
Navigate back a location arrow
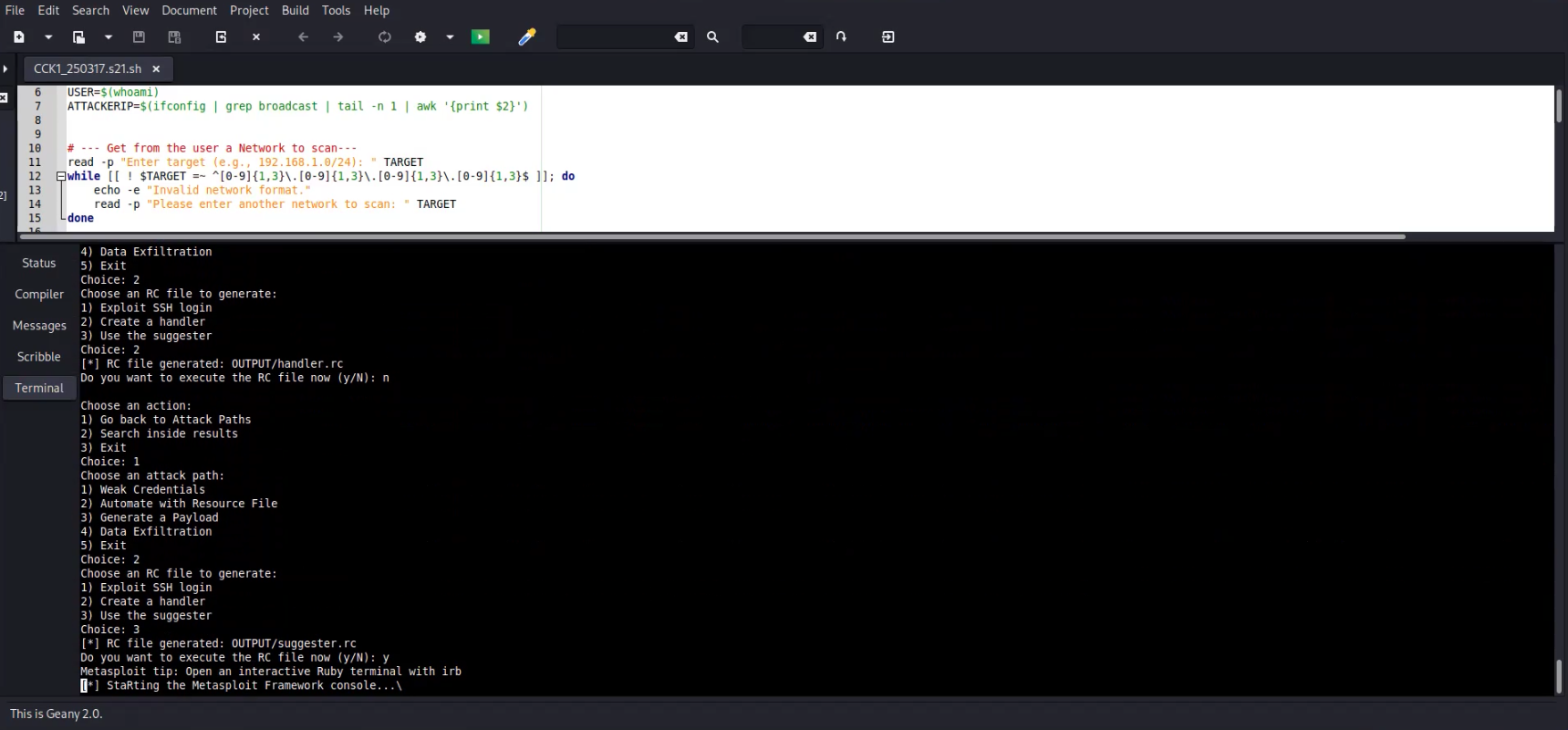click(304, 37)
